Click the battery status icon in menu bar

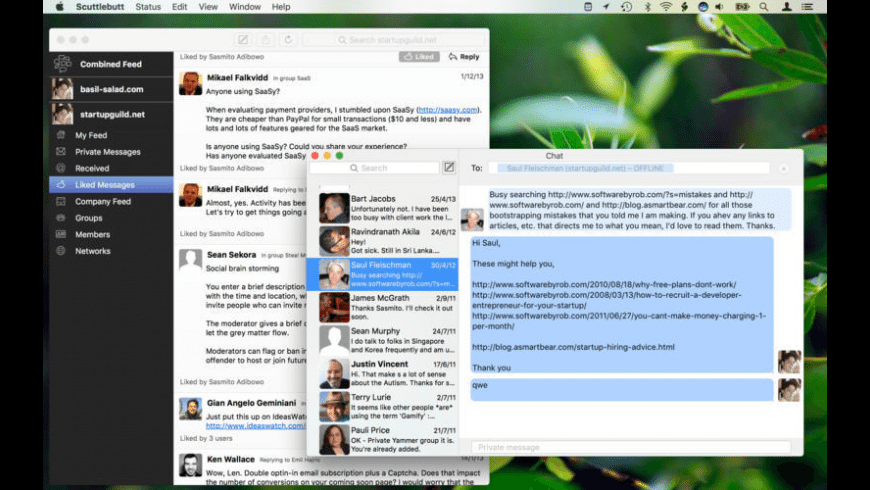tap(742, 7)
